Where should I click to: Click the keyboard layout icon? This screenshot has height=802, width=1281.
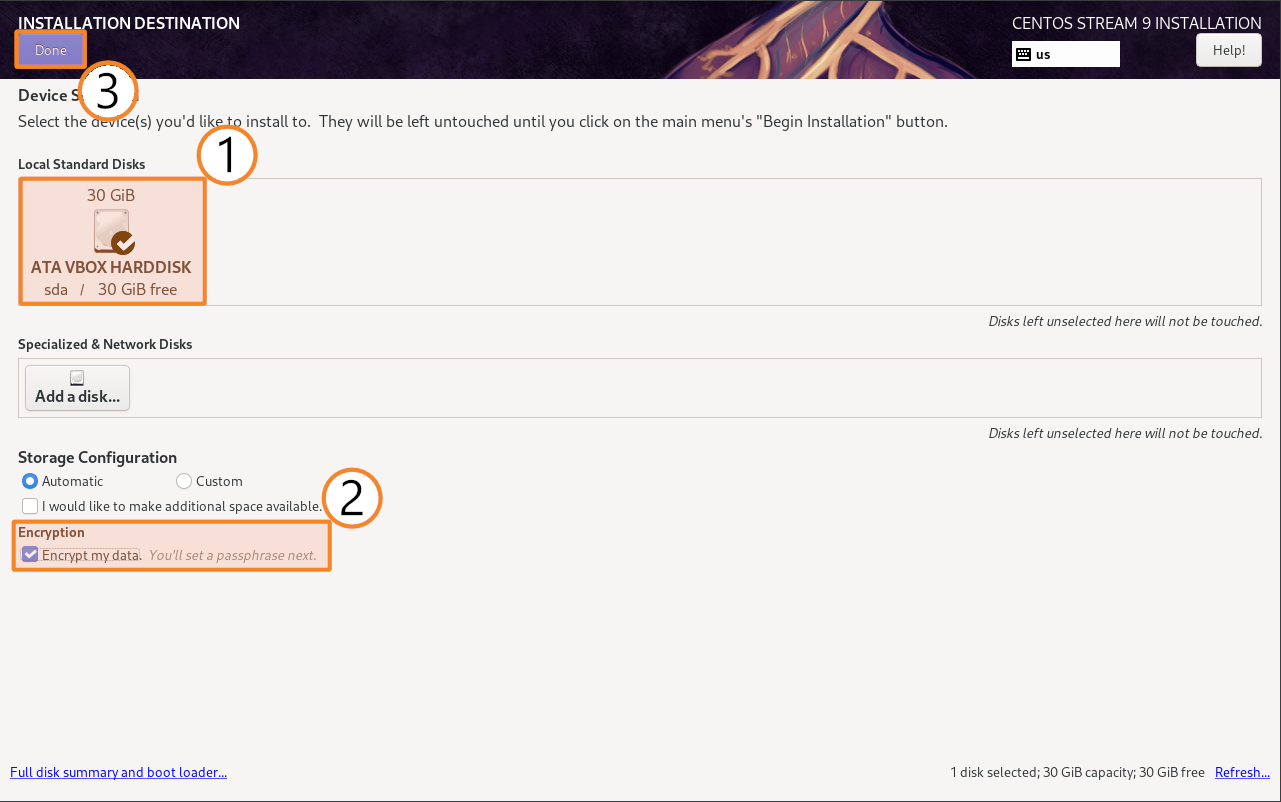tap(1023, 54)
